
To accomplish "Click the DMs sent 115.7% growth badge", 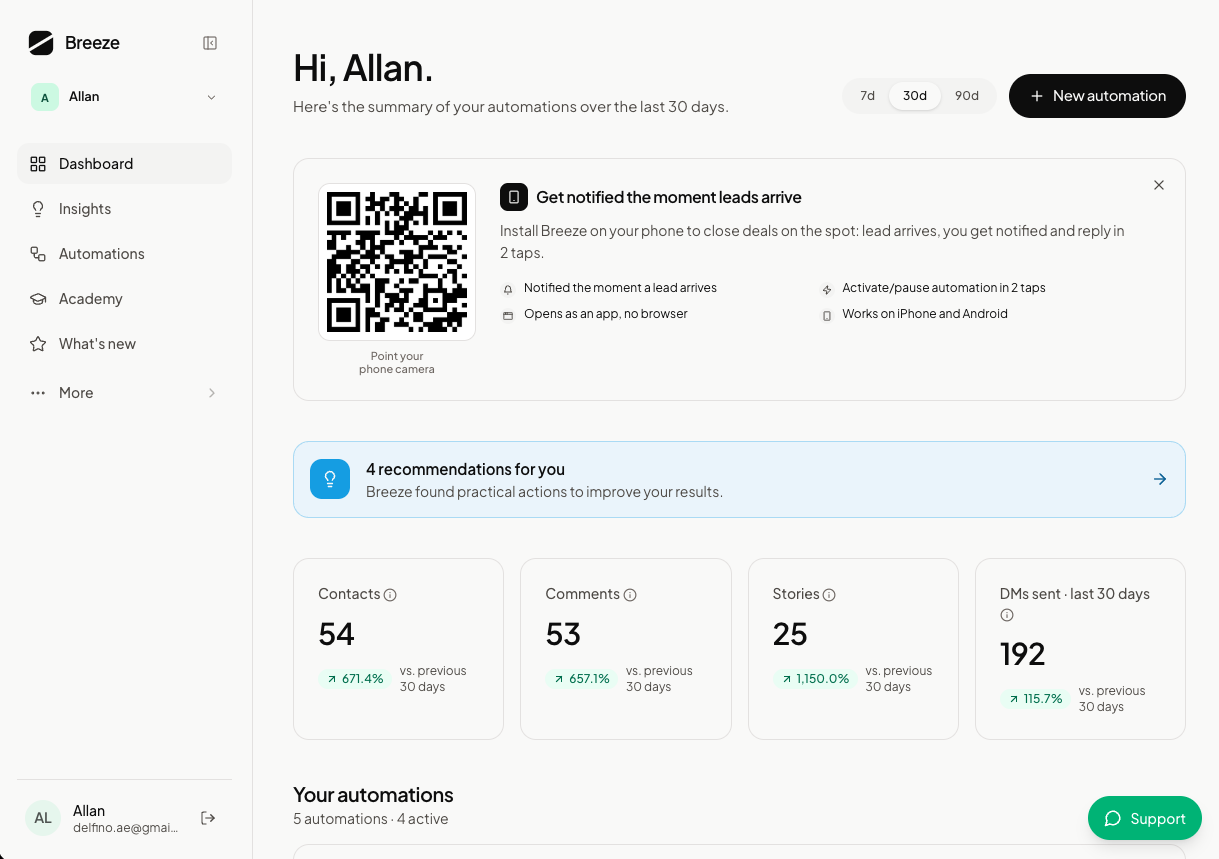I will 1034,699.
